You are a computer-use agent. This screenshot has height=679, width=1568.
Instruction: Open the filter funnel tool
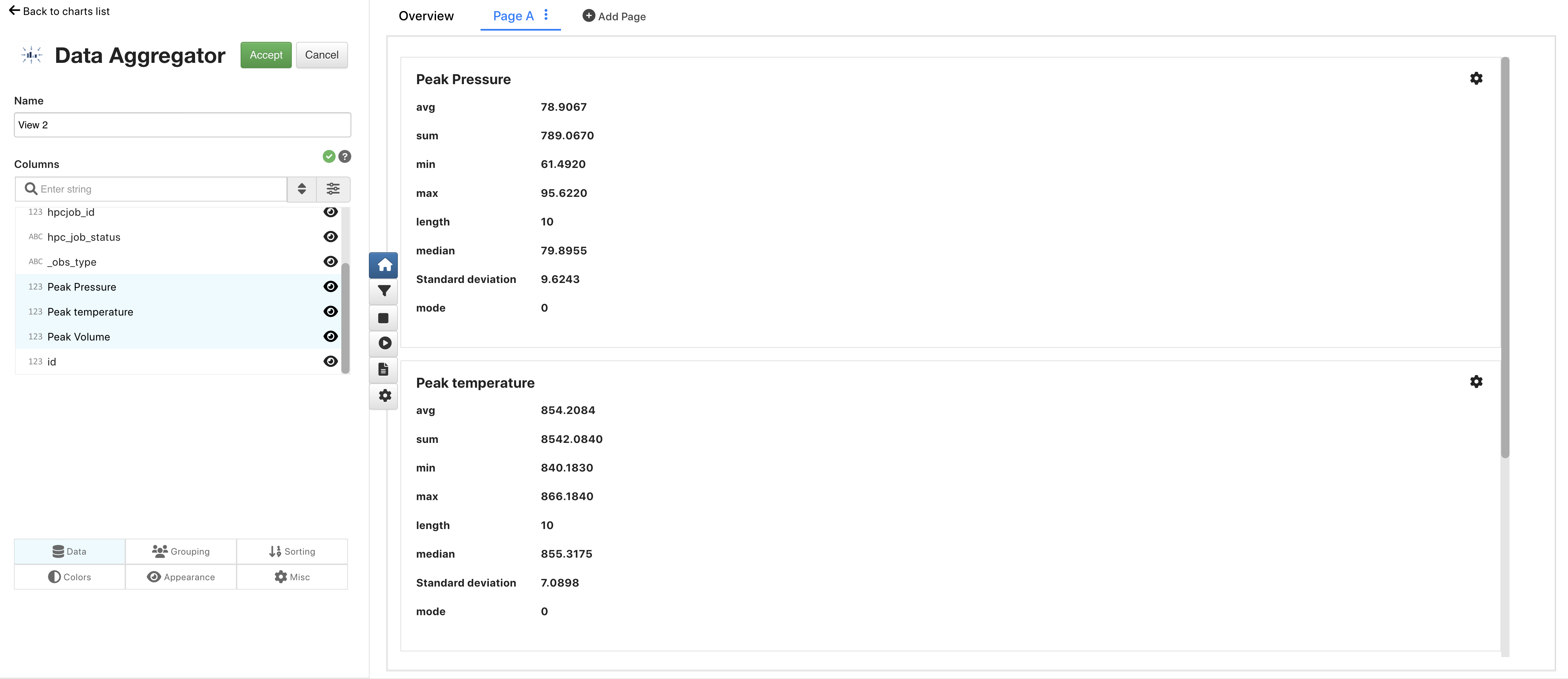point(384,291)
